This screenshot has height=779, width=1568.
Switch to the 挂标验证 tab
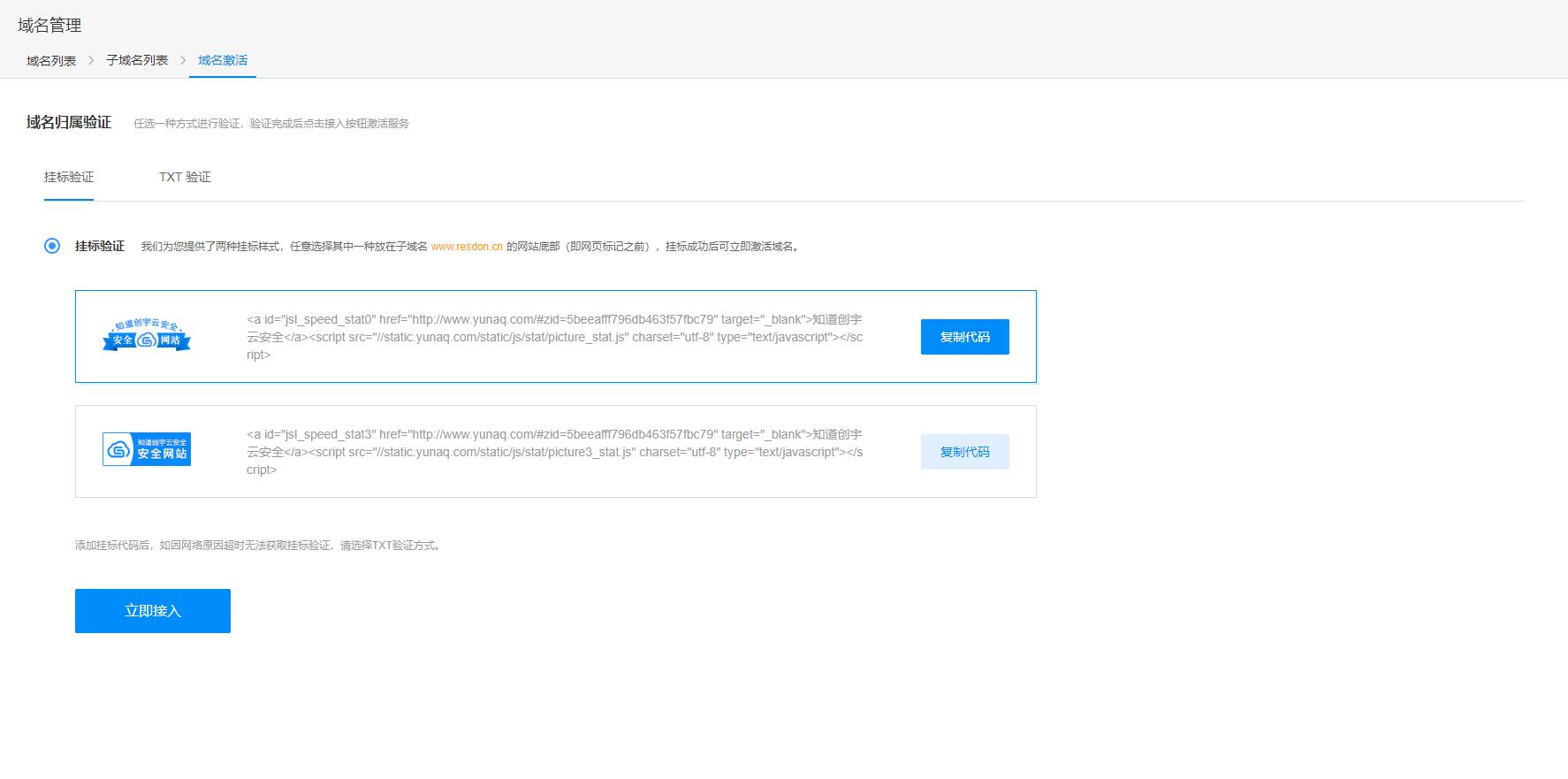click(69, 177)
